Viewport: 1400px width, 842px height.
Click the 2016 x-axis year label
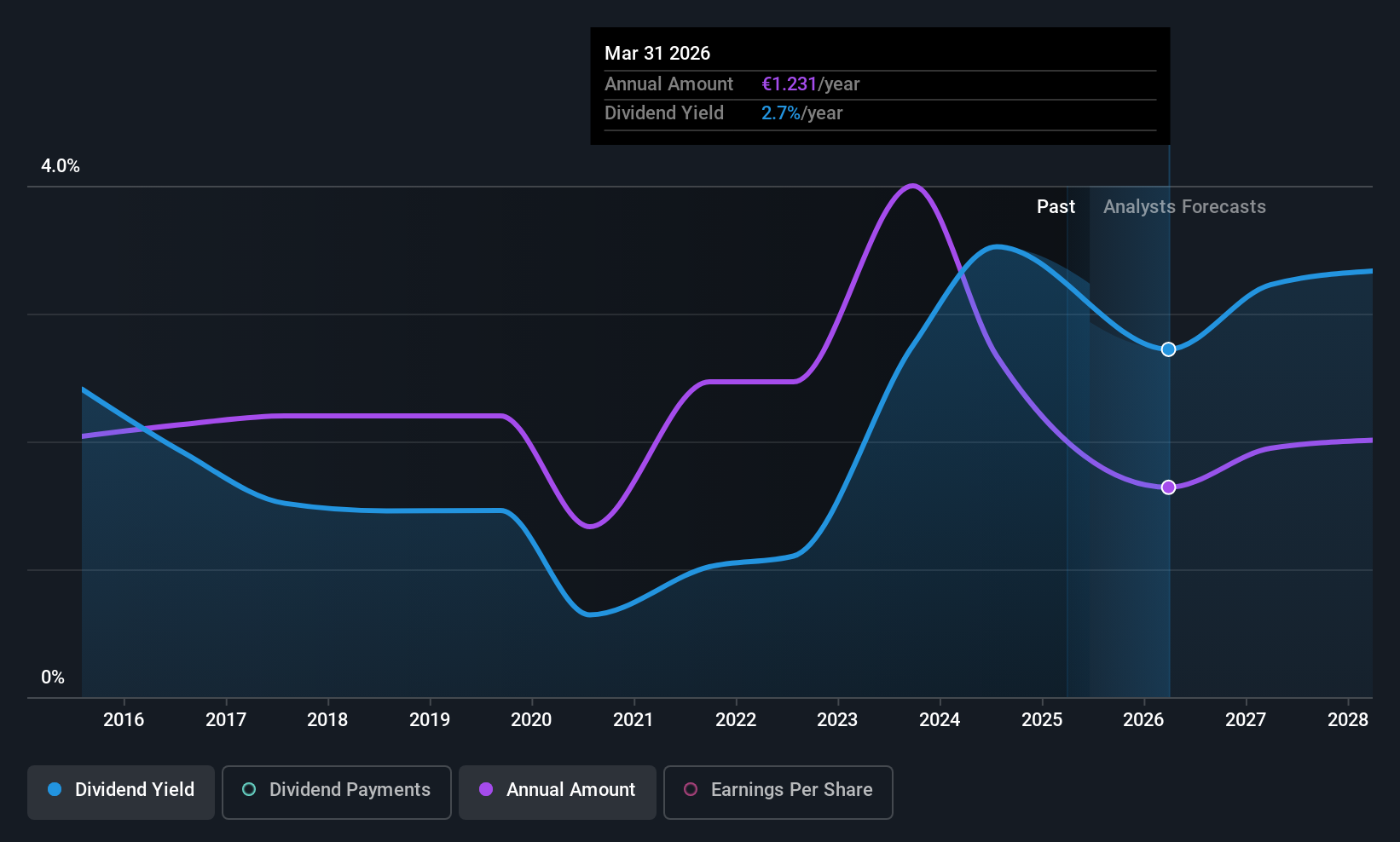tap(124, 720)
